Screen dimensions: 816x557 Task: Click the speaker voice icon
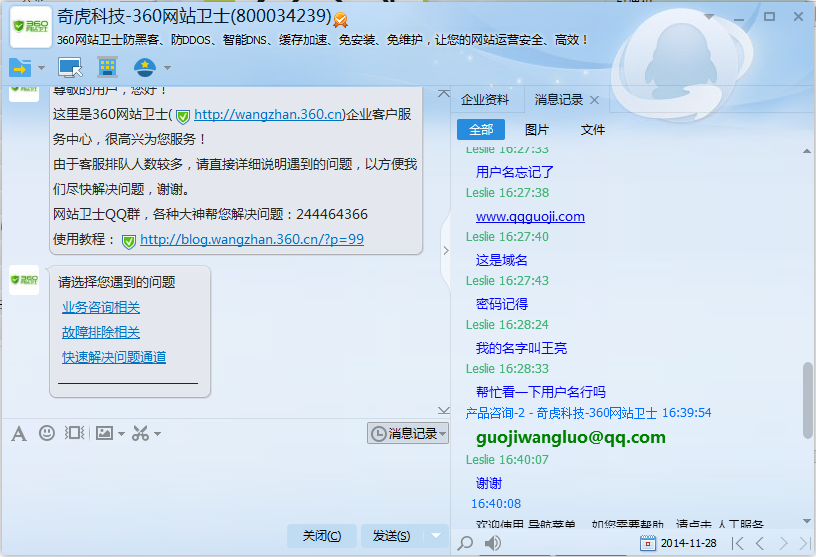pyautogui.click(x=492, y=543)
